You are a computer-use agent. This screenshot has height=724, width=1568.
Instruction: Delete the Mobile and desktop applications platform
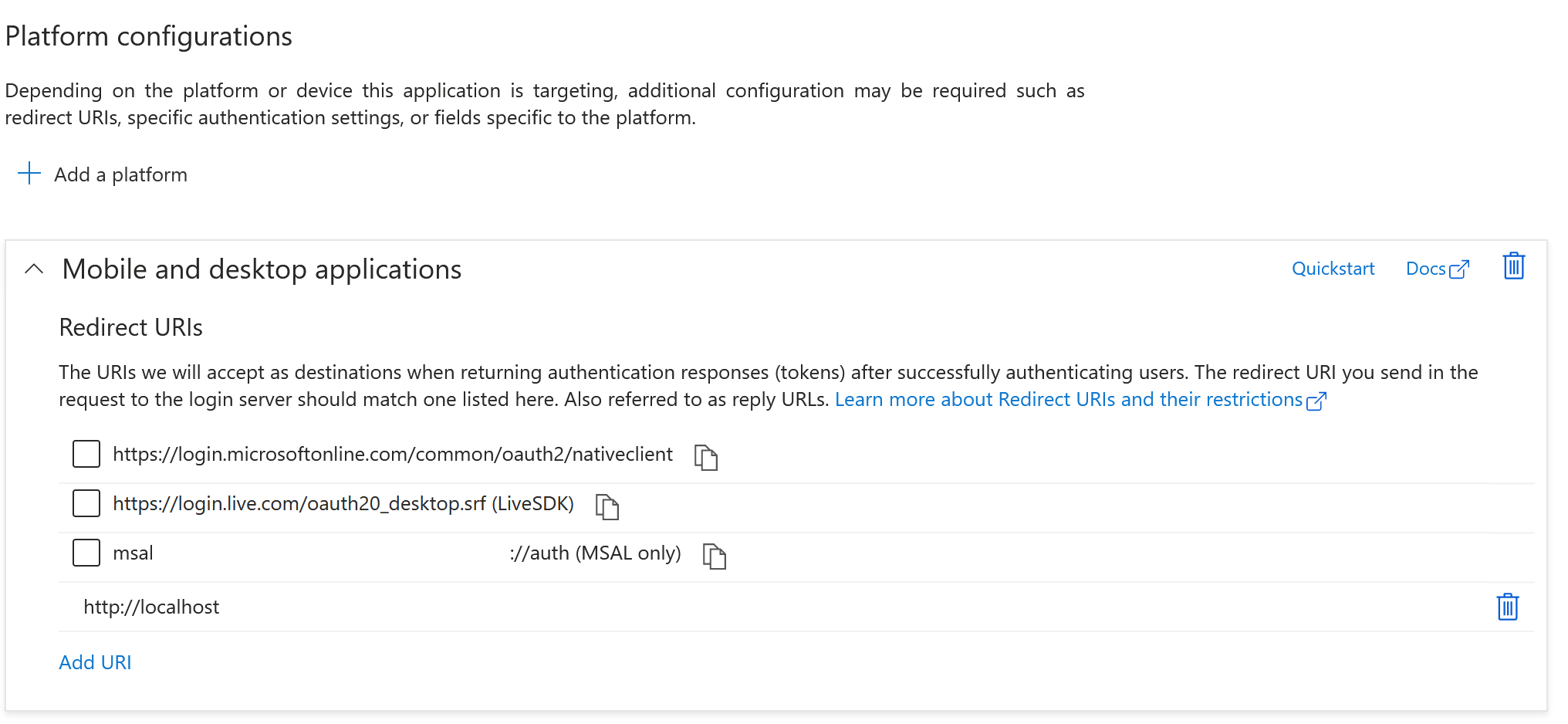click(1513, 266)
